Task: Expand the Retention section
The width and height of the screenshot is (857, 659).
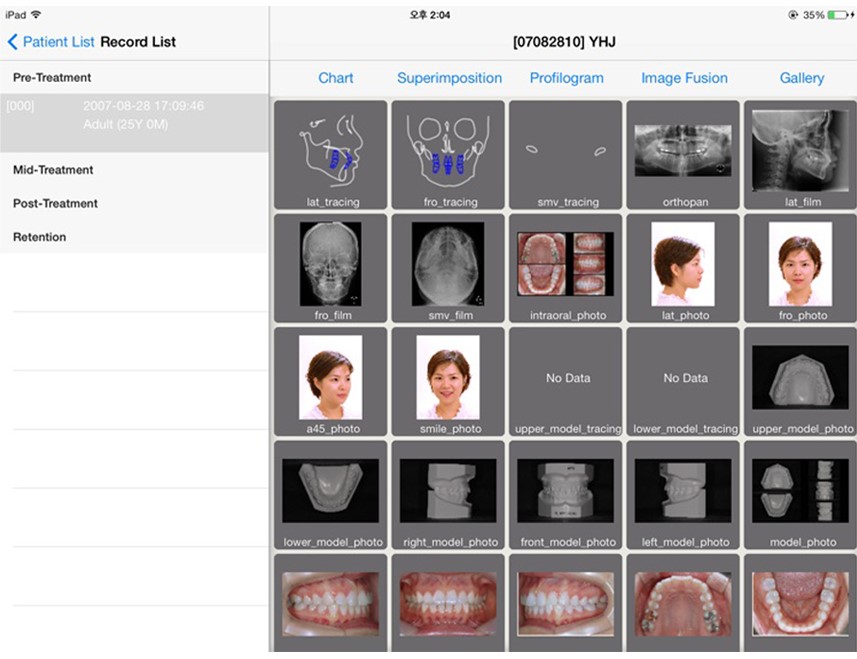Action: (x=39, y=238)
